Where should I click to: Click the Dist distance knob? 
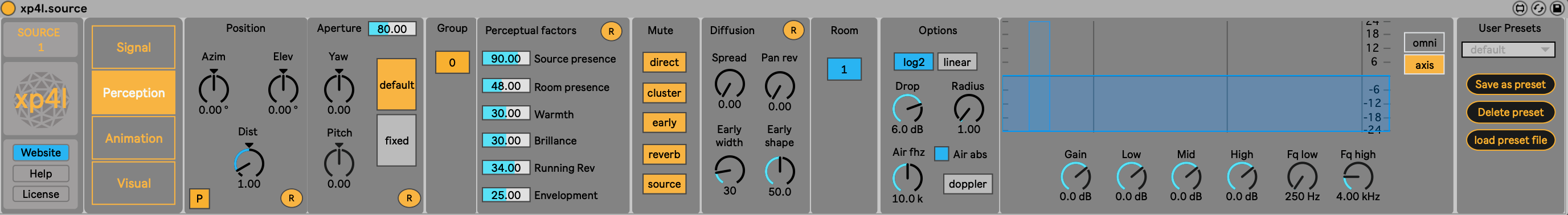249,163
